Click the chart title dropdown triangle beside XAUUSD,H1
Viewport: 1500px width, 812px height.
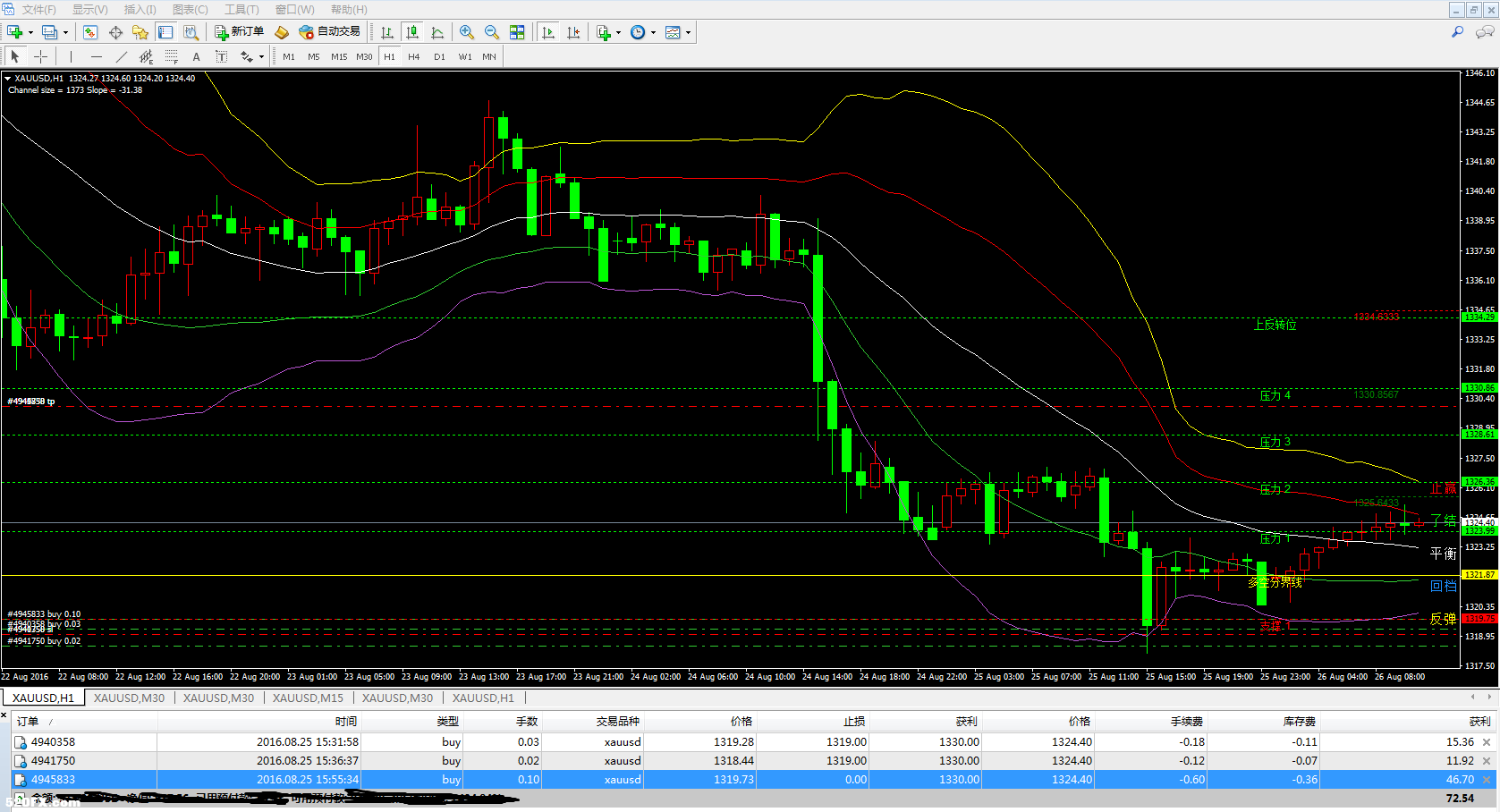pyautogui.click(x=7, y=79)
